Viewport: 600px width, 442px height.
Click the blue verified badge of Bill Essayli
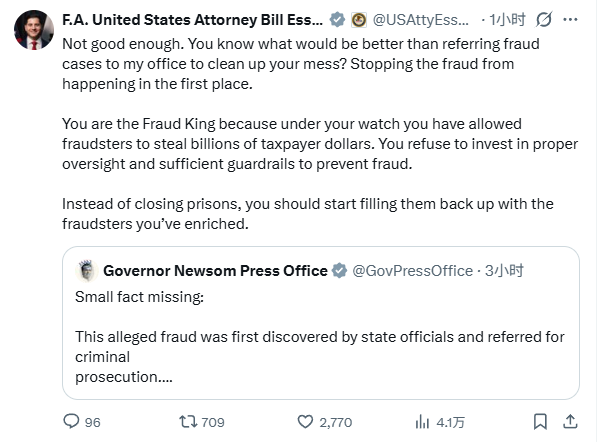coord(338,19)
